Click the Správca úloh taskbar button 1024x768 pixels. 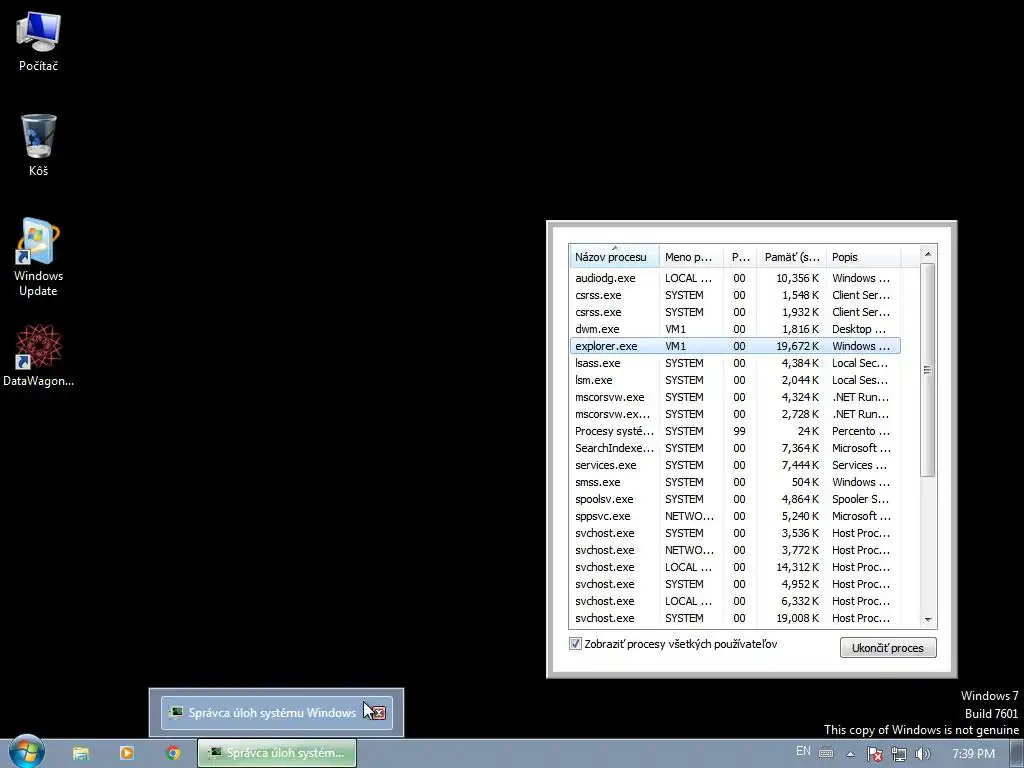pyautogui.click(x=277, y=753)
